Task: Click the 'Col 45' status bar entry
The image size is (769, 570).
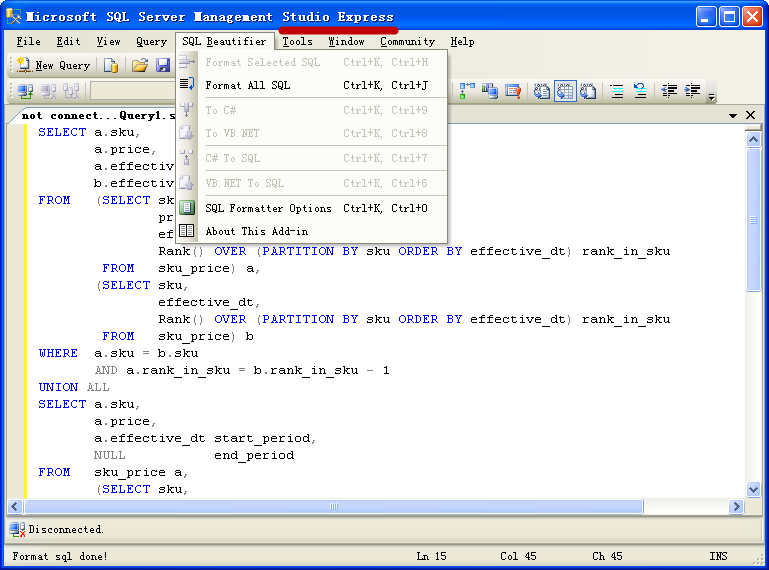Action: coord(518,556)
